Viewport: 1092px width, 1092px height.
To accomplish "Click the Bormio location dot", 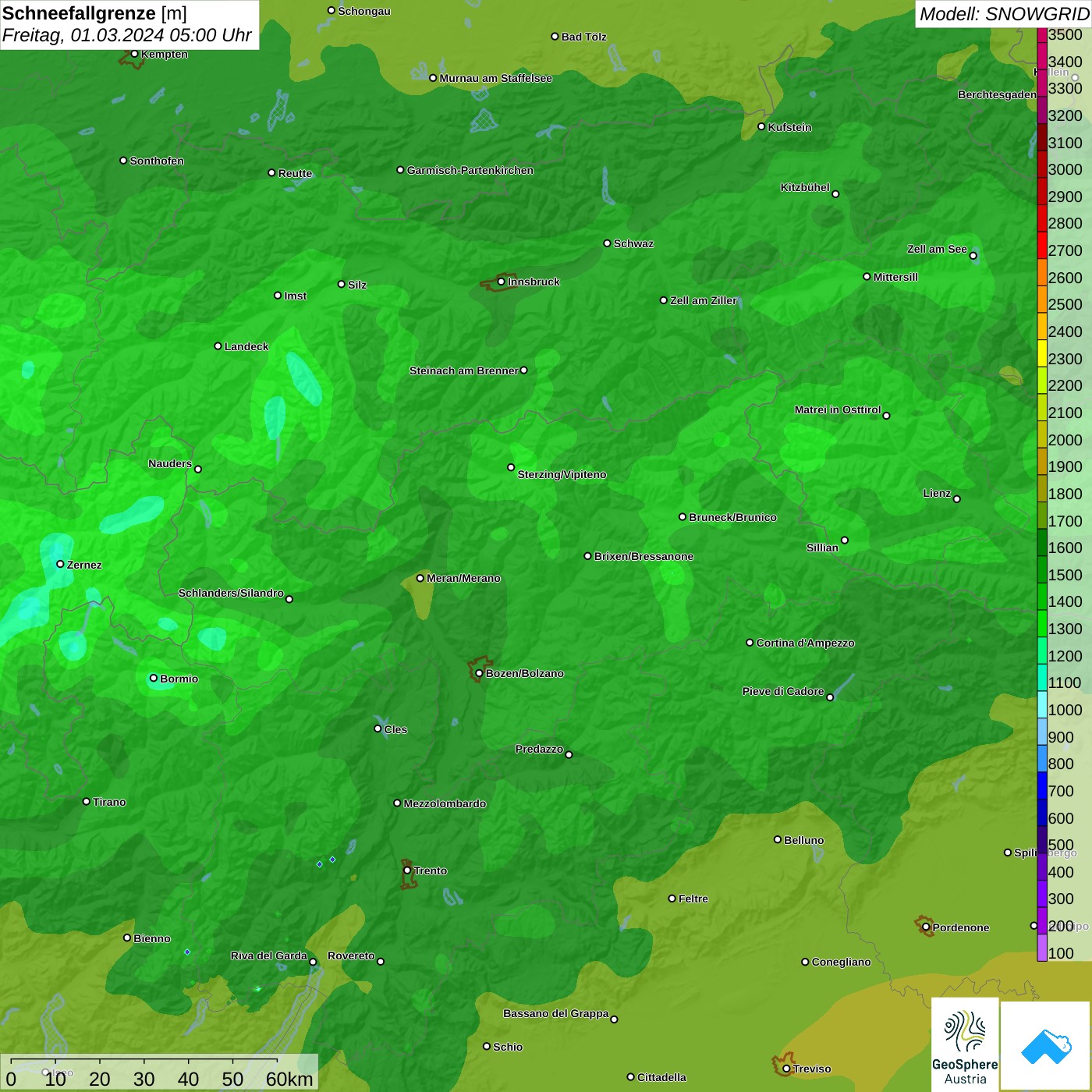I will pyautogui.click(x=154, y=678).
